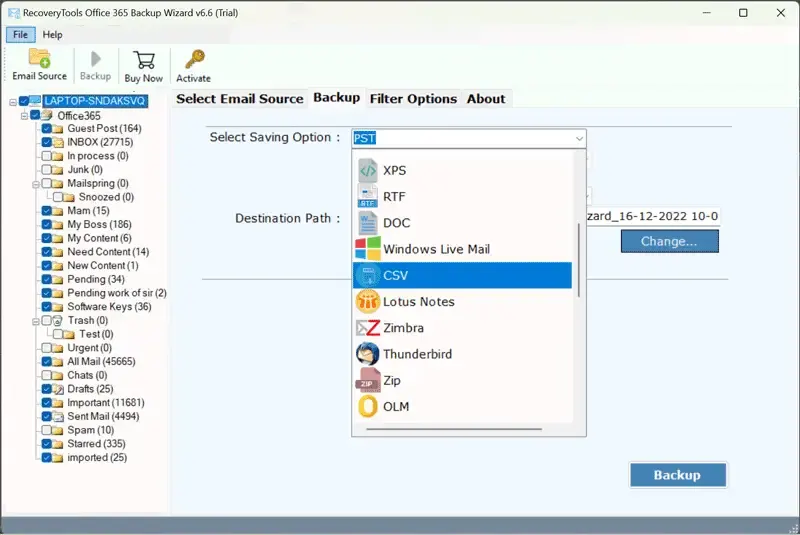Click the Change... destination button
The image size is (800, 535).
(x=669, y=241)
